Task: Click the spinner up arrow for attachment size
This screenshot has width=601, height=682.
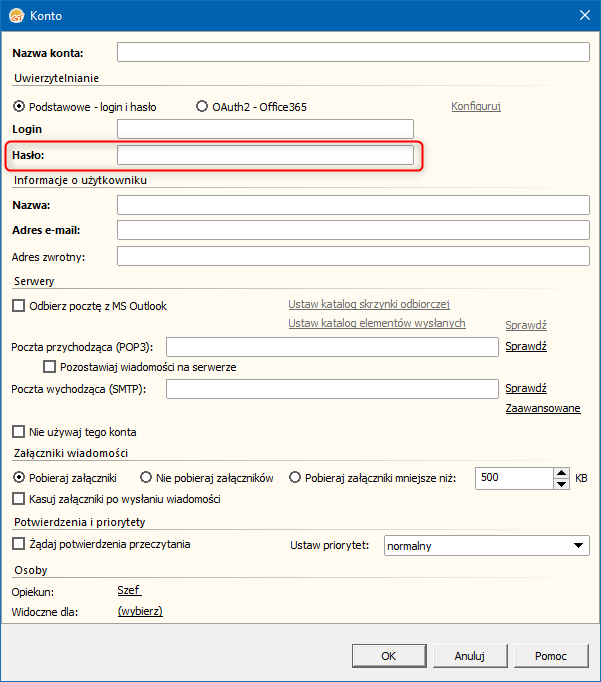Action: [x=561, y=473]
